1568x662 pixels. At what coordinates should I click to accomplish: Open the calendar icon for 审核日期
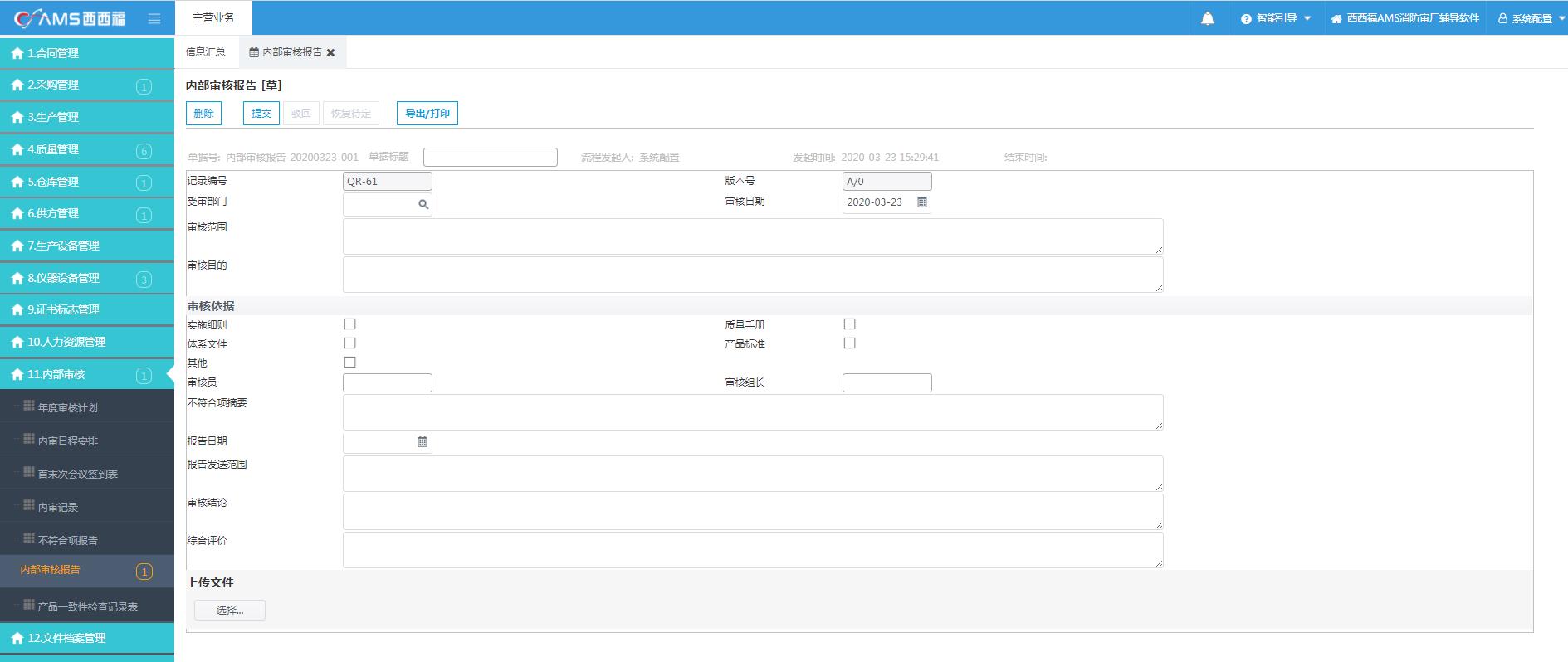click(x=922, y=202)
